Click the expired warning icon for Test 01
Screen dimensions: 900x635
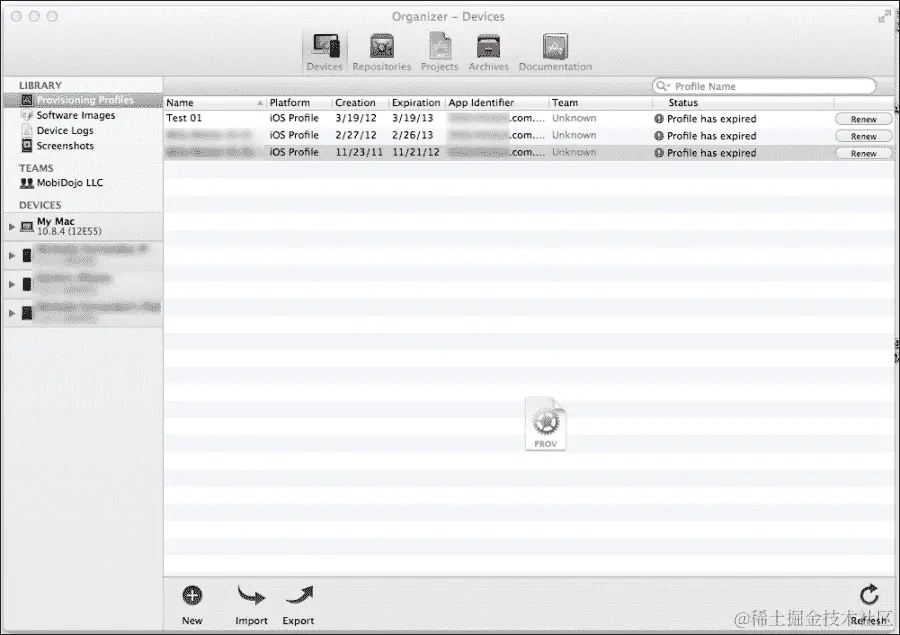click(x=659, y=119)
